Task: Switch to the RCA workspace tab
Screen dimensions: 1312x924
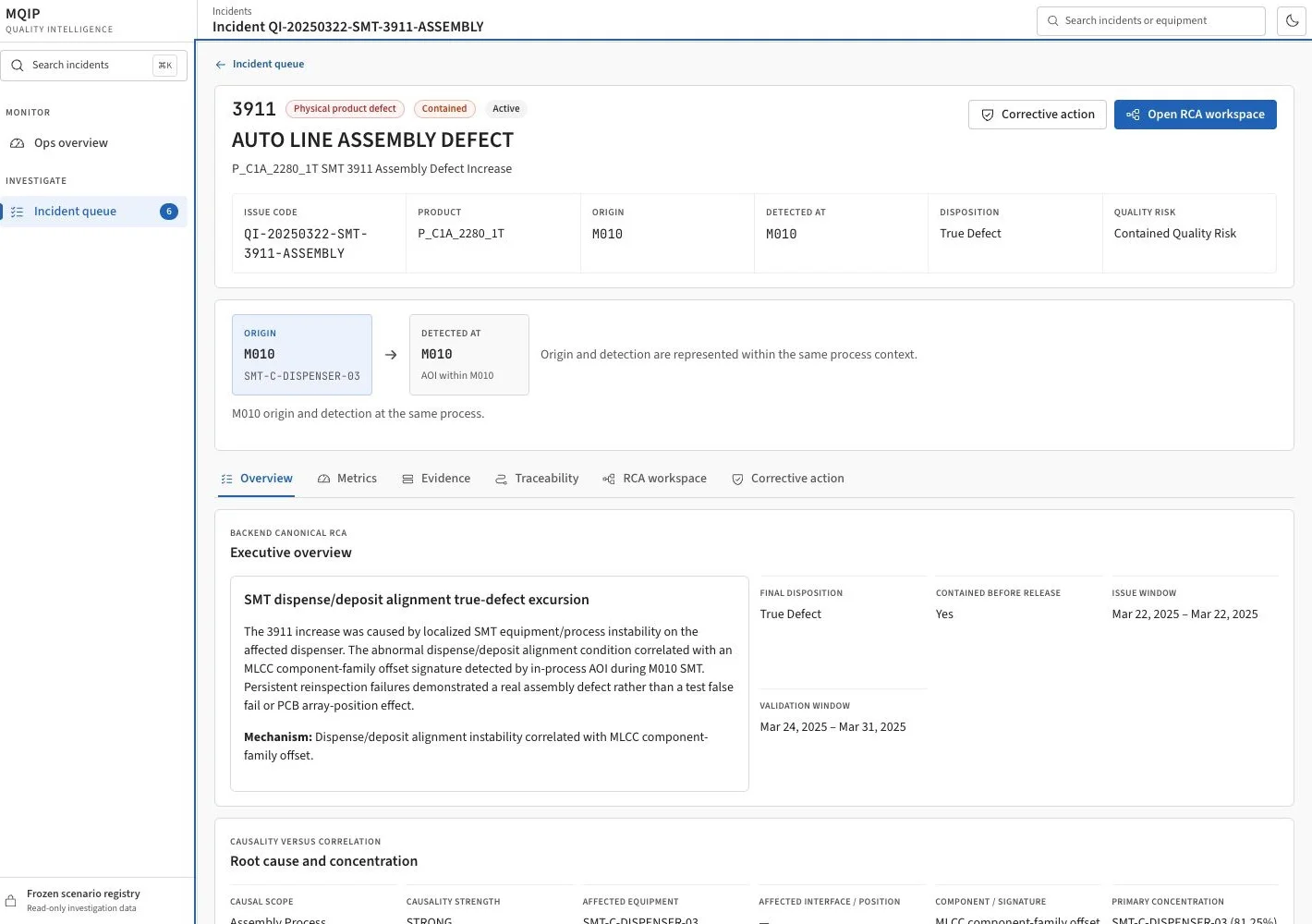Action: pyautogui.click(x=654, y=479)
